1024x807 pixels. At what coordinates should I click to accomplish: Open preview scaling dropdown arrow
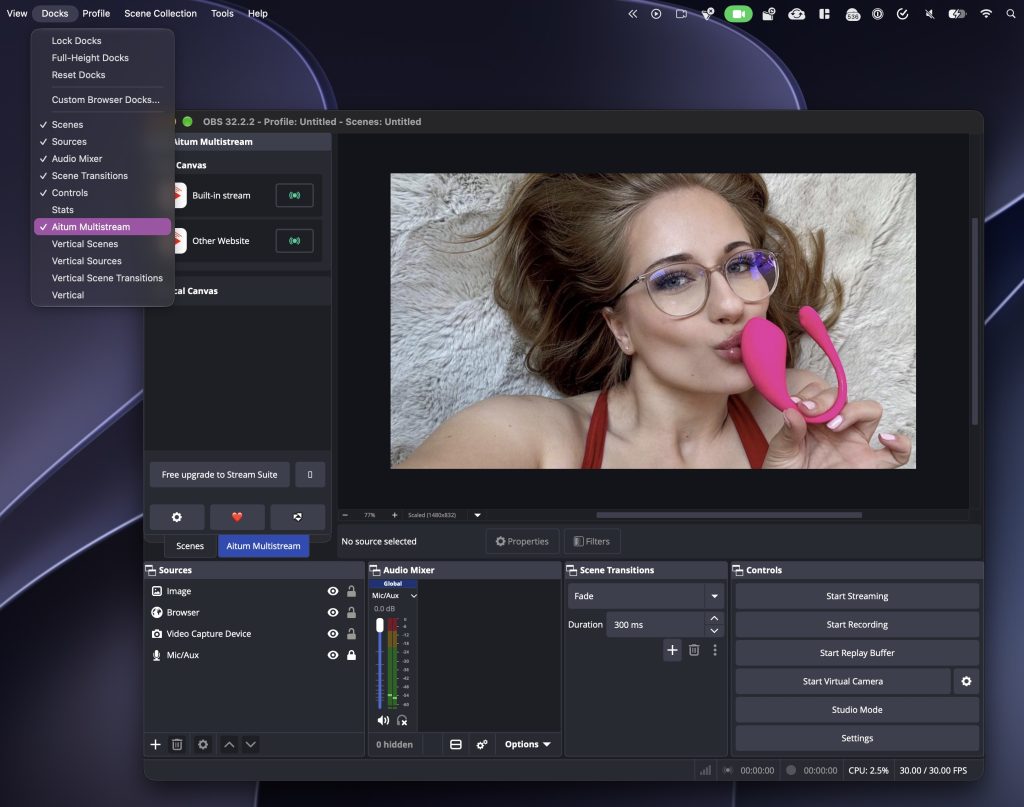point(477,515)
